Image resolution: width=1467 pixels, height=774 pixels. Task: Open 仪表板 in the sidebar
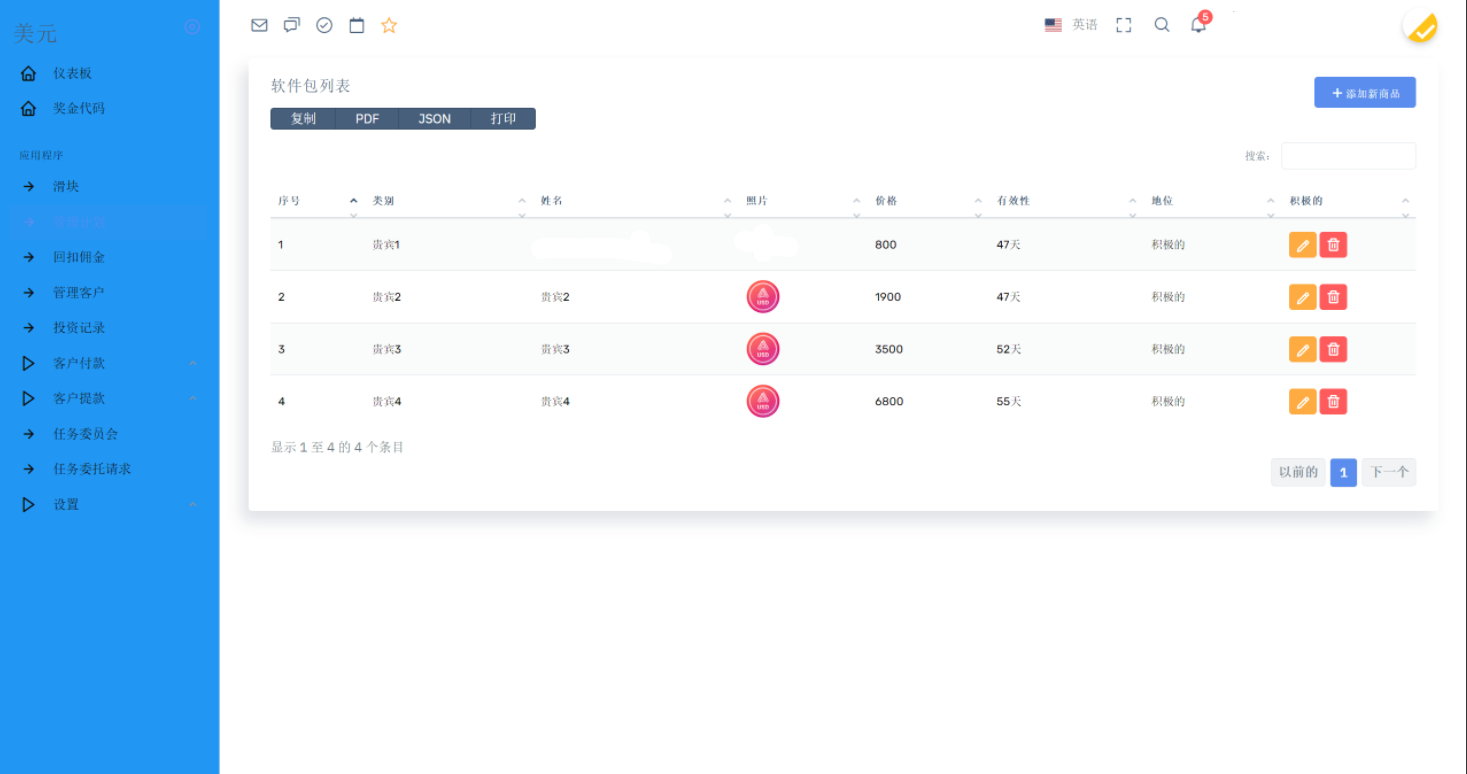[x=72, y=73]
